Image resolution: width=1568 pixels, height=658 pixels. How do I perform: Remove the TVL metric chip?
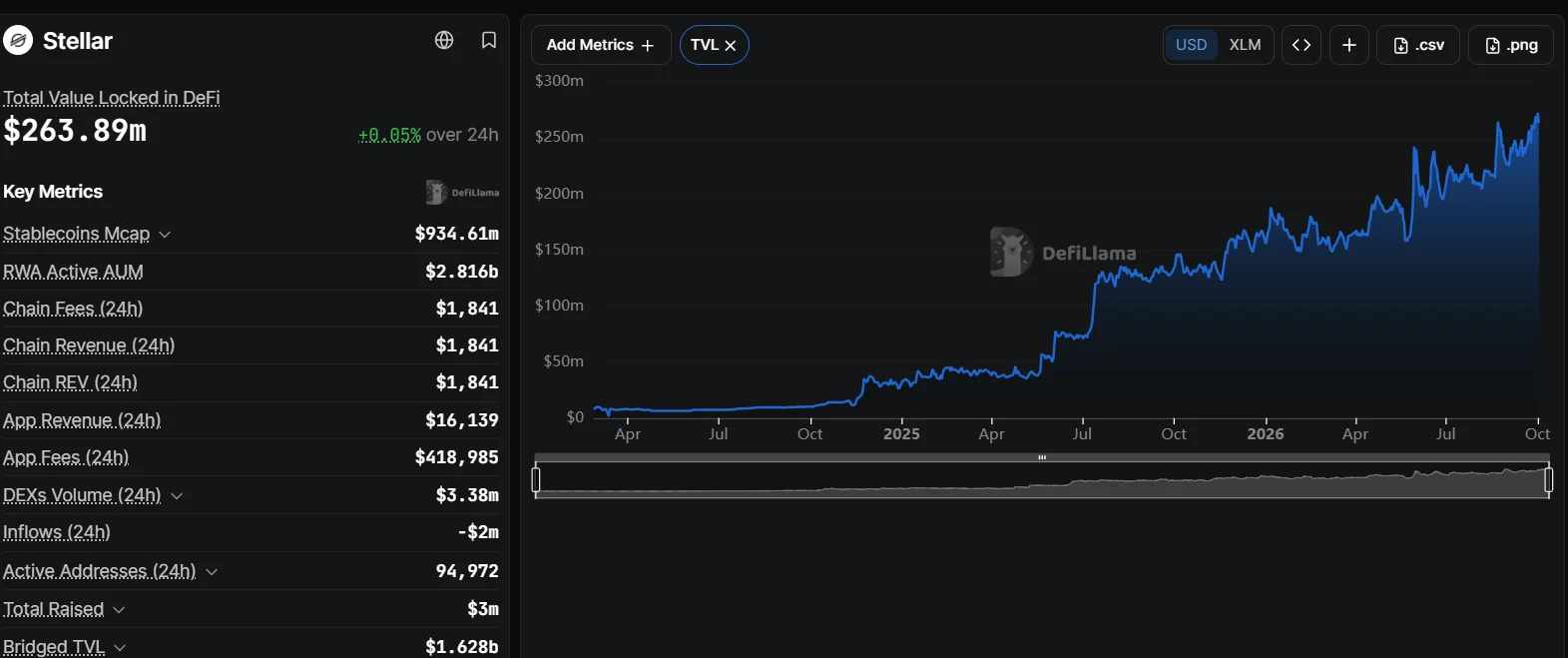click(731, 46)
